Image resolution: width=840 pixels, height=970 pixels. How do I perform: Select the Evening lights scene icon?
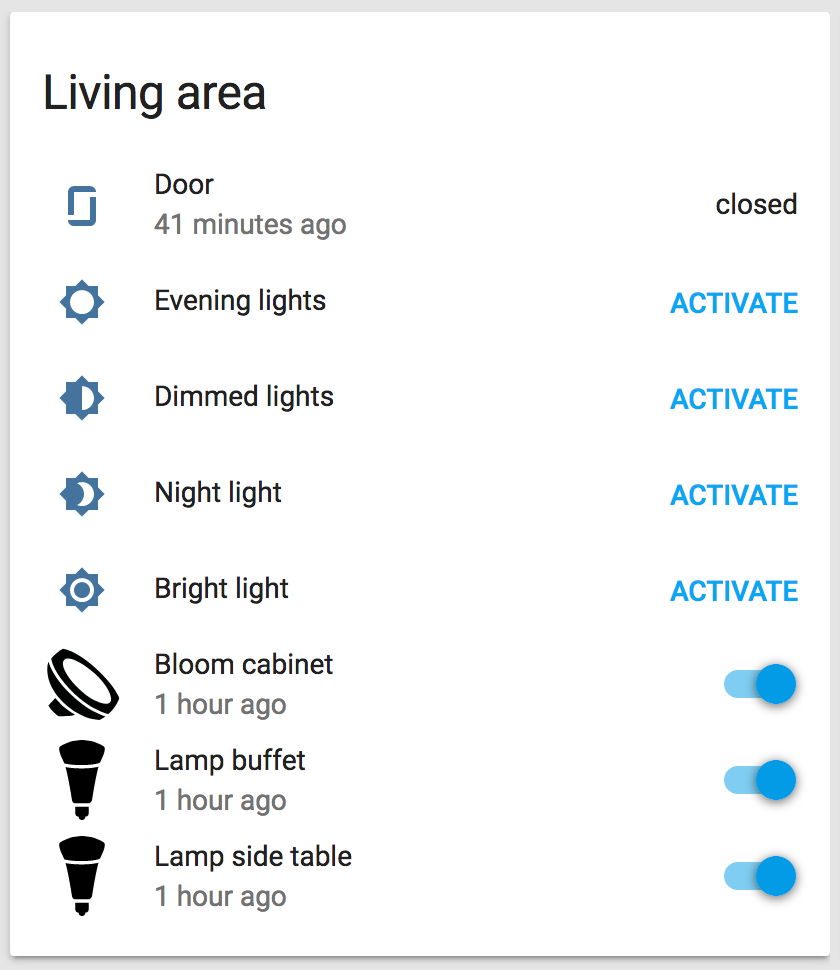[x=80, y=301]
